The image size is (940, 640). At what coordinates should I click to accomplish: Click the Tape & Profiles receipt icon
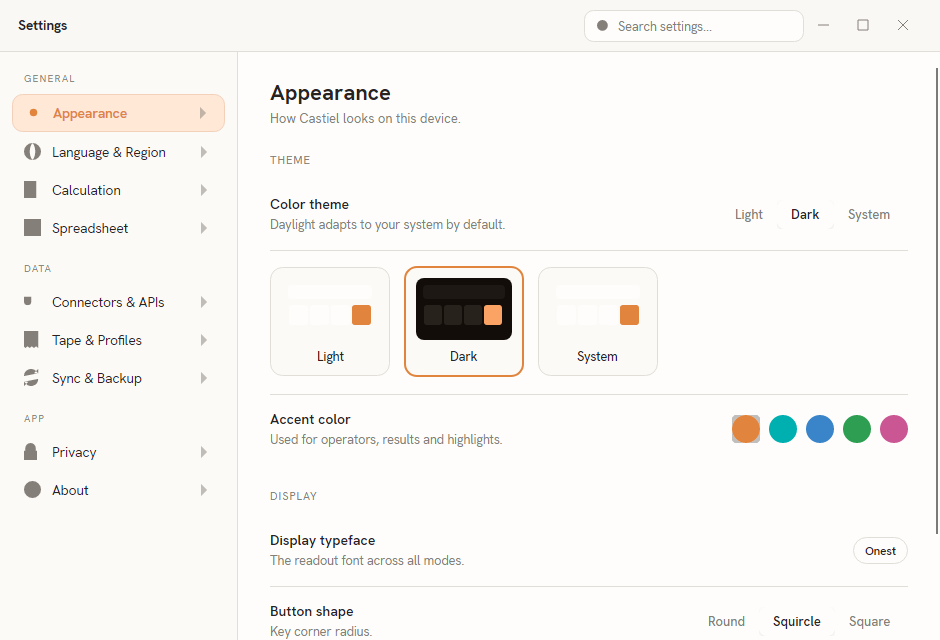click(x=31, y=340)
